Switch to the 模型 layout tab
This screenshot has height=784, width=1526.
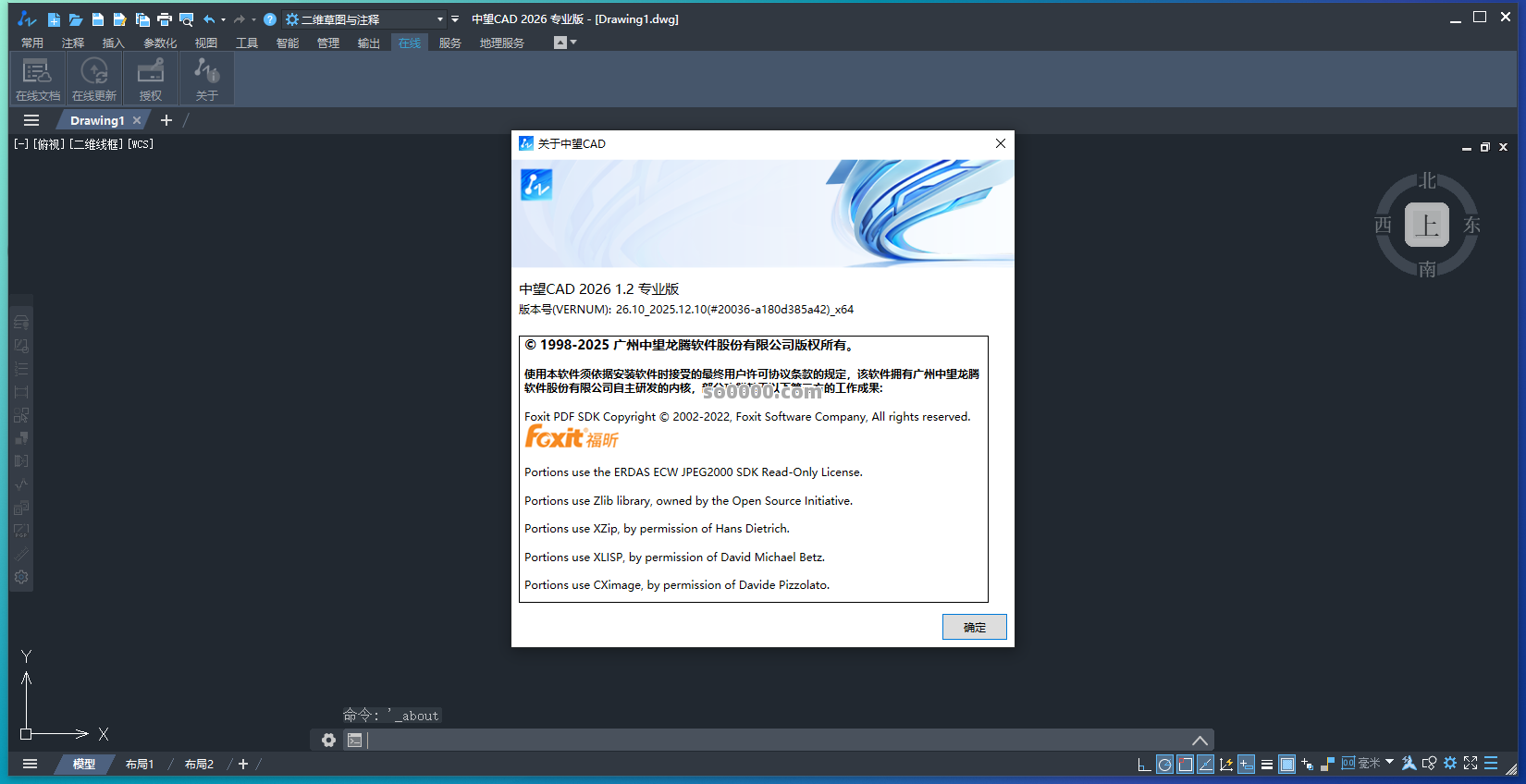[84, 764]
